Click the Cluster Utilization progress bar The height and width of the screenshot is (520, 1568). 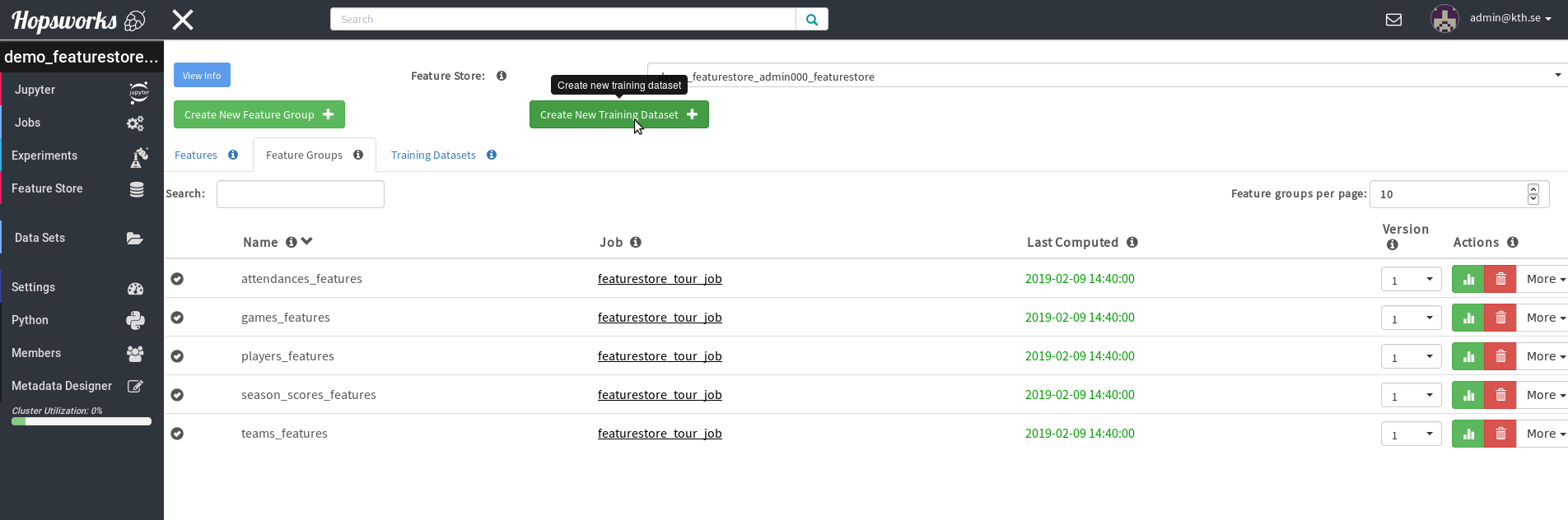[x=82, y=421]
